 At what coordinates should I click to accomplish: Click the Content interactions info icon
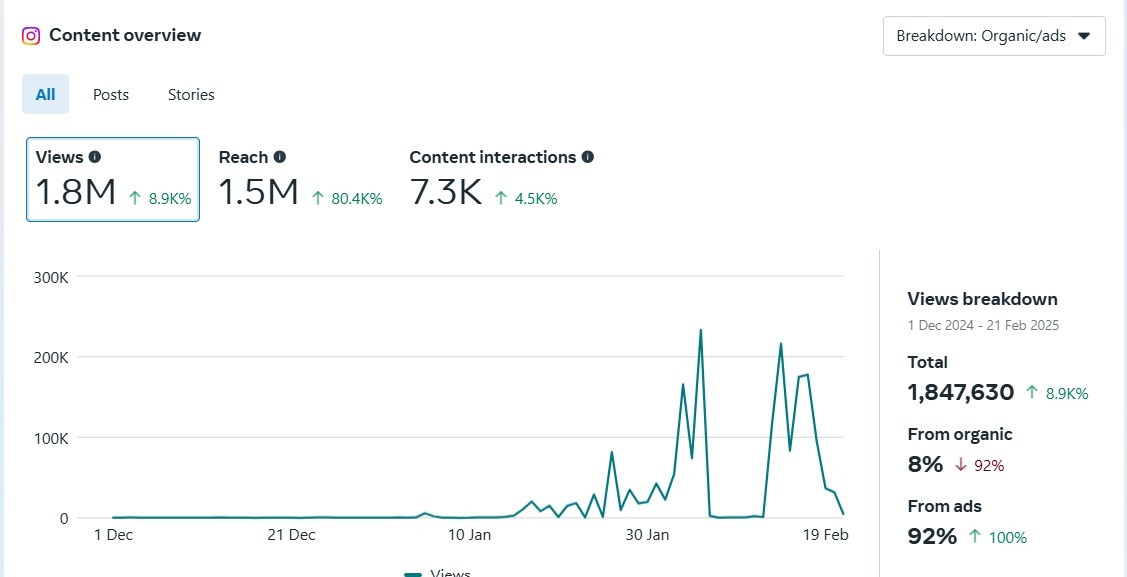tap(587, 157)
